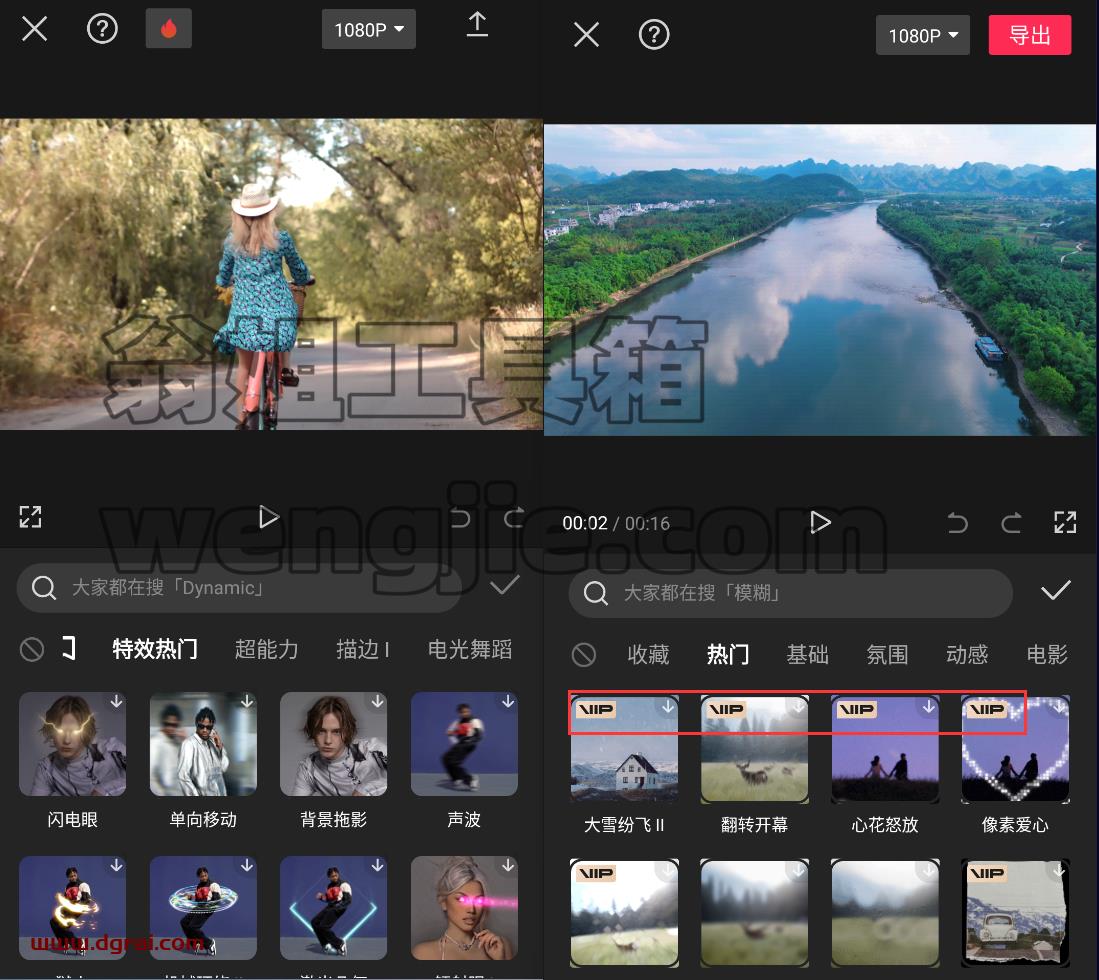
Task: Close the left editor with X icon
Action: click(x=34, y=29)
